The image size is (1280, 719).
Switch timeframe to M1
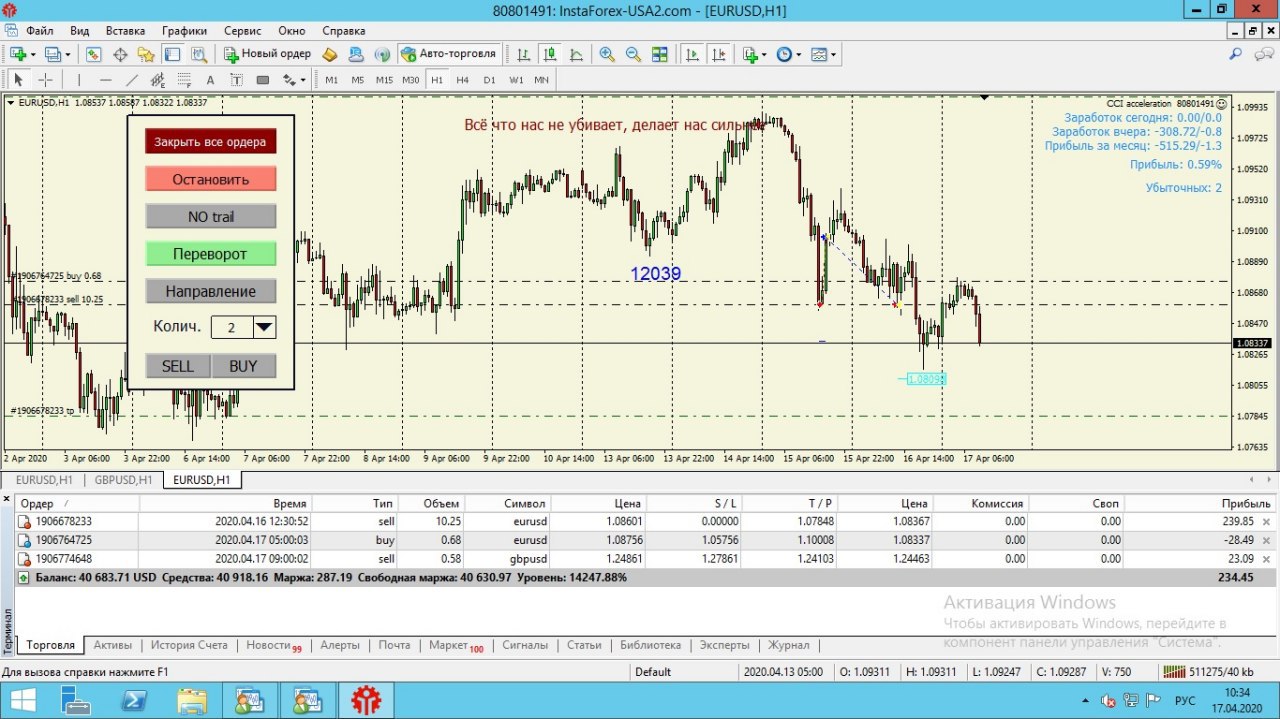click(331, 80)
